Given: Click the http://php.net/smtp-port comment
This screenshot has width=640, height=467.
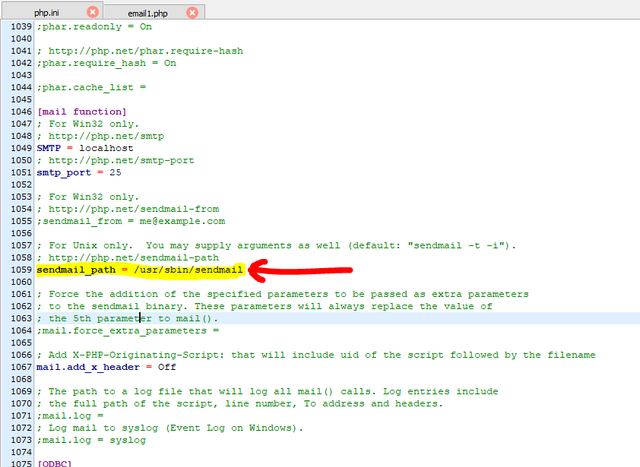Looking at the screenshot, I should tap(116, 160).
